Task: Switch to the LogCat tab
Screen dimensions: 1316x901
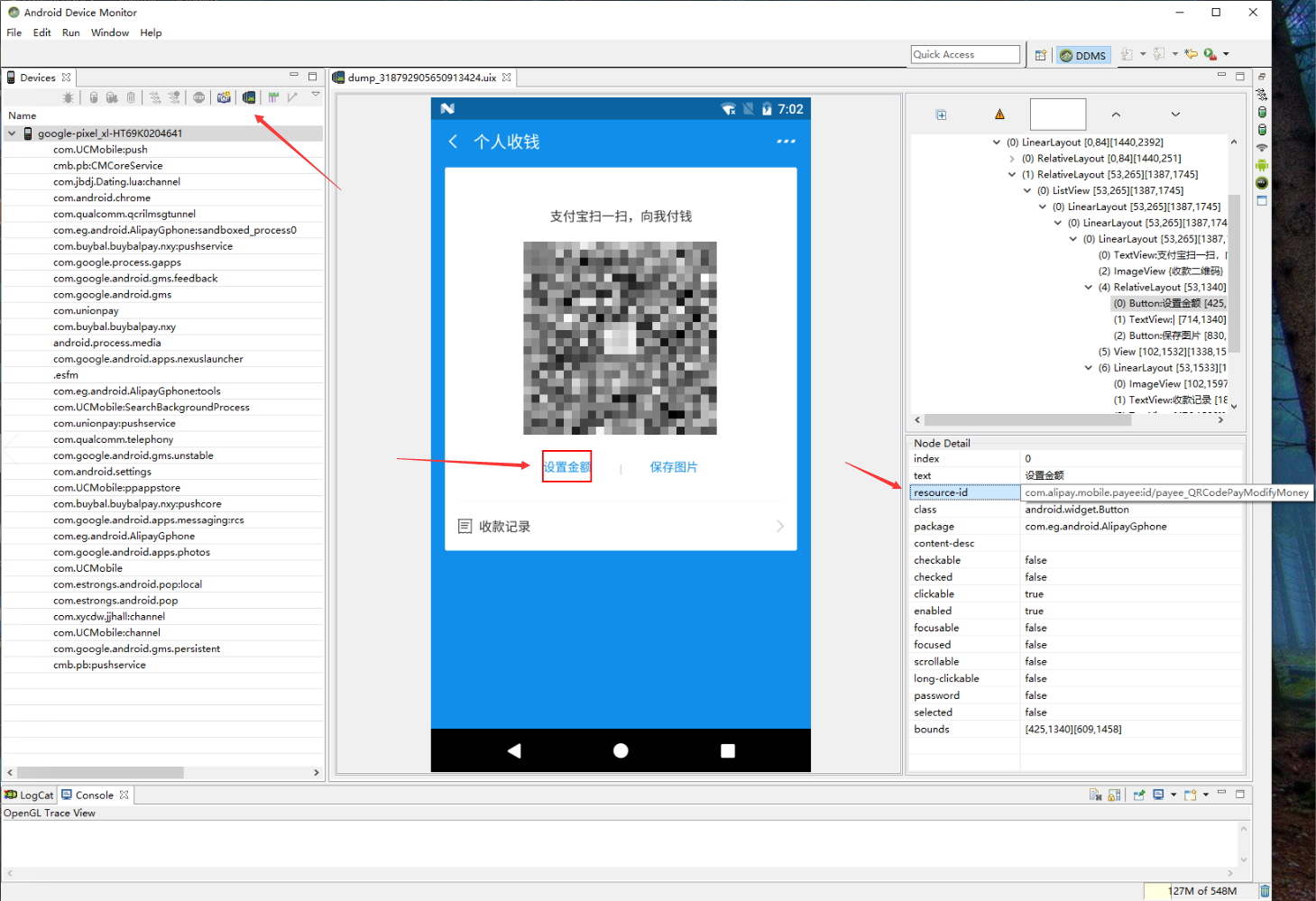Action: [x=29, y=795]
